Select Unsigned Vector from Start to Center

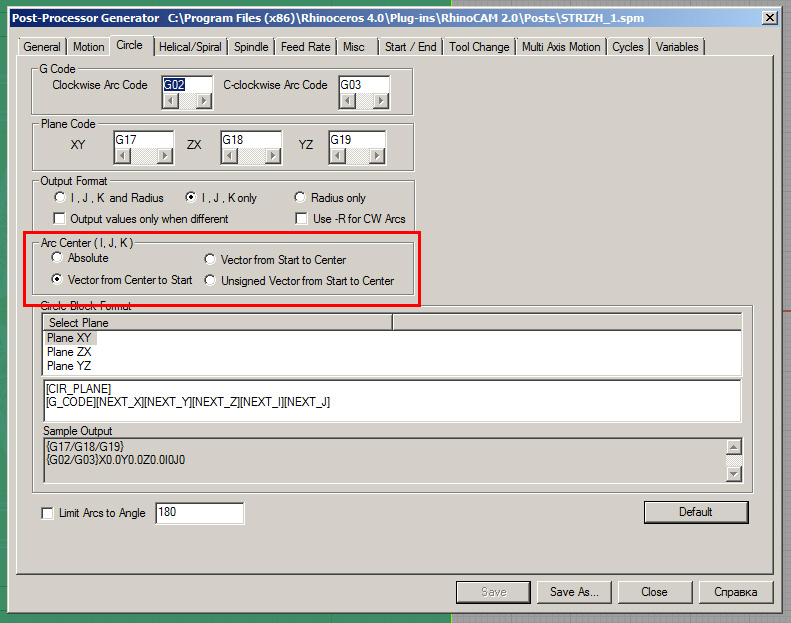[210, 281]
